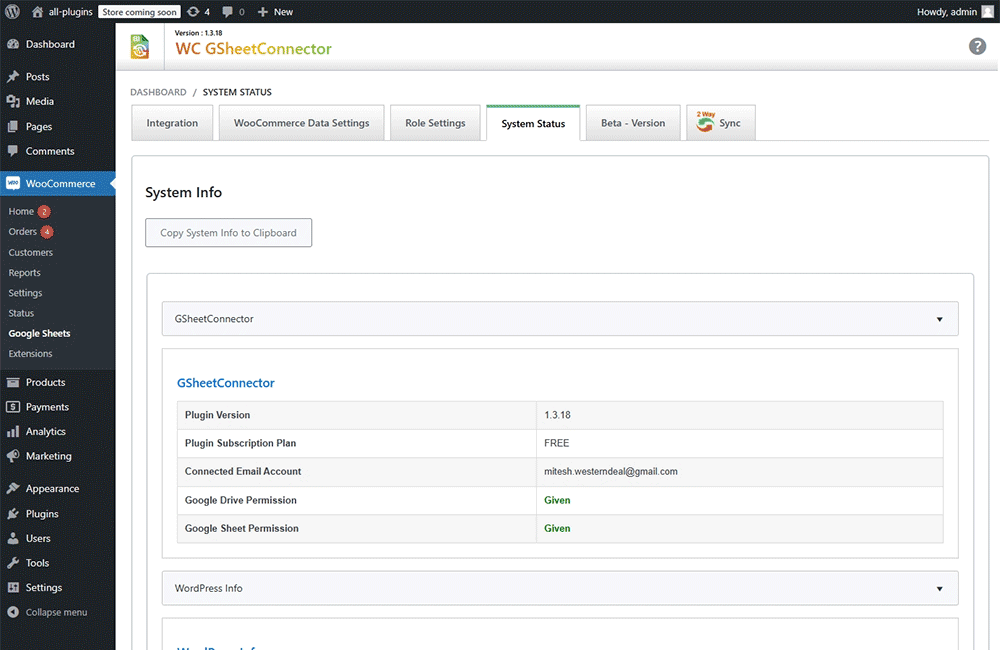1000x650 pixels.
Task: Open WooCommerce Extensions submenu item
Action: click(x=31, y=353)
